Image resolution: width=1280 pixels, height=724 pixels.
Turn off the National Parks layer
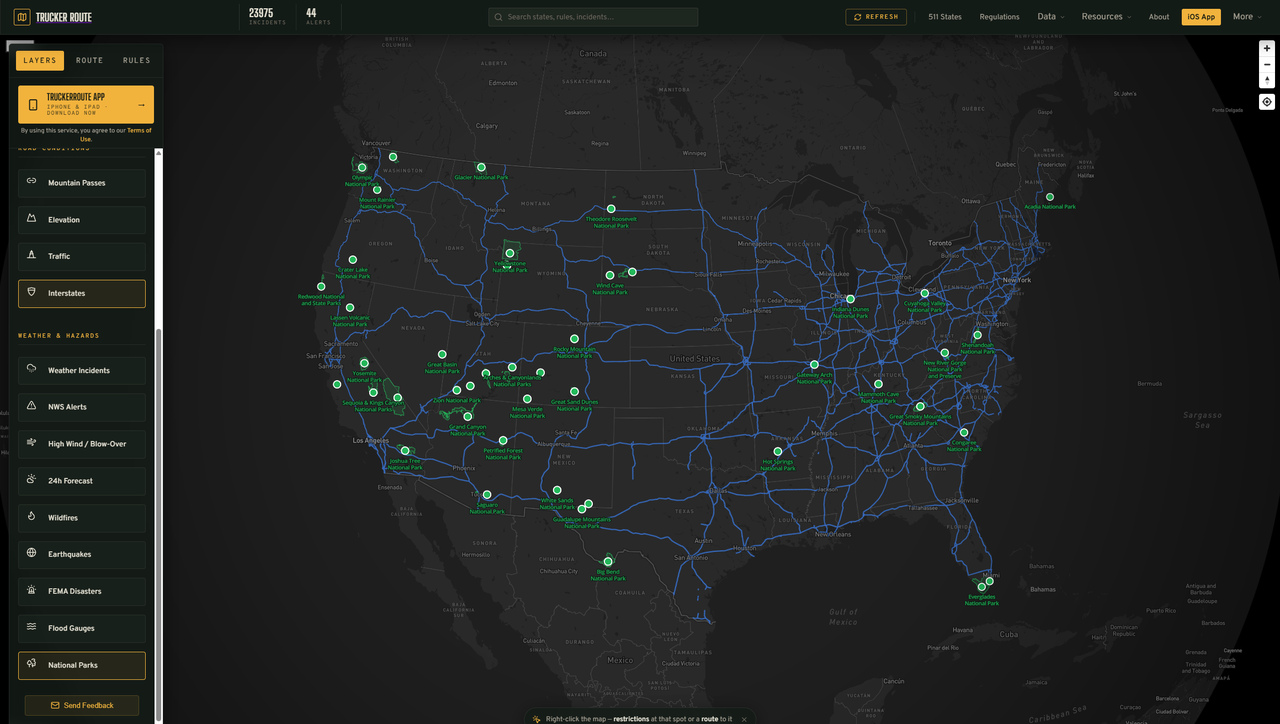(x=82, y=665)
